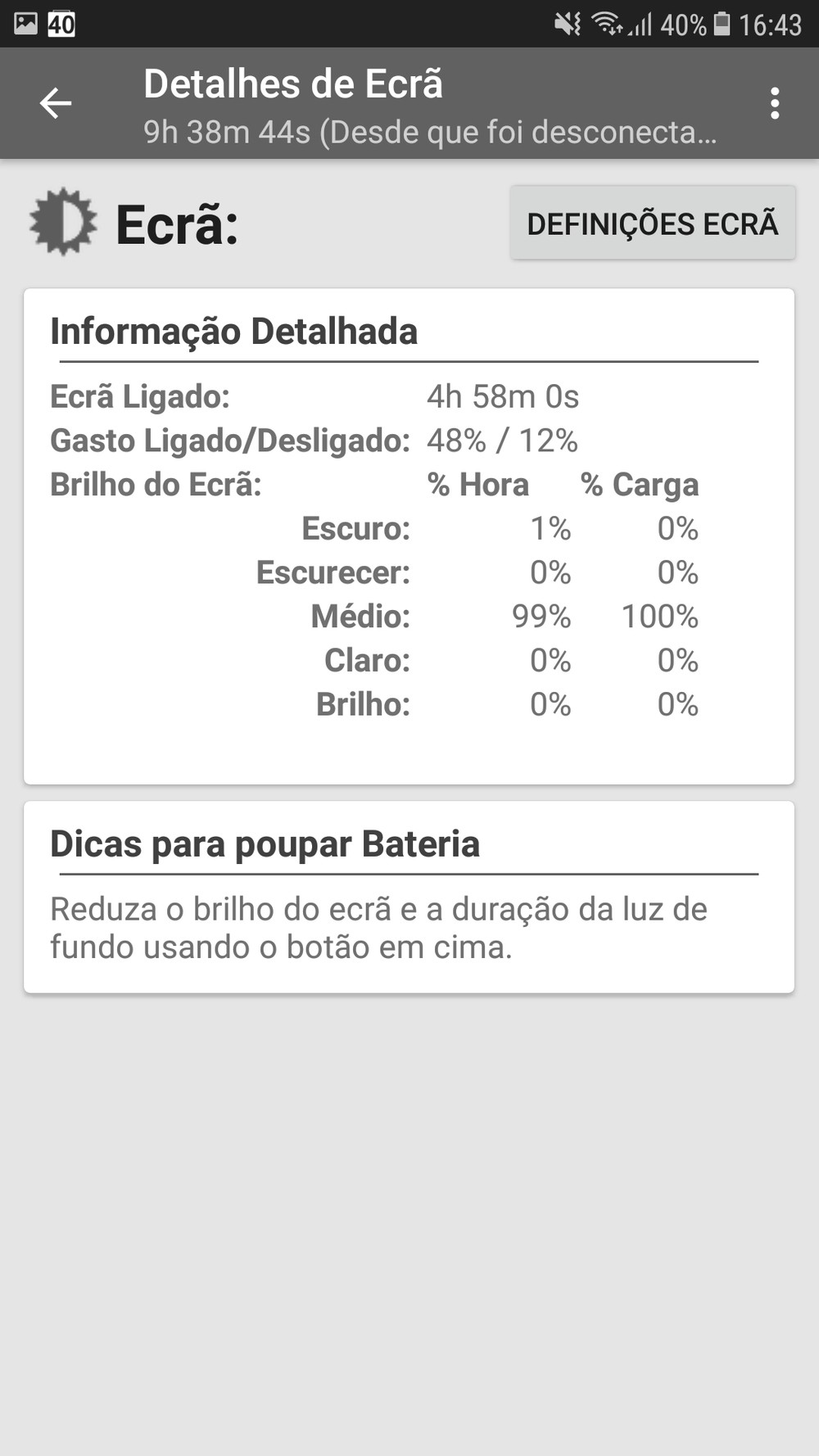Tap the "Dicas para poupar Bateria" heading
The image size is (819, 1456).
265,844
